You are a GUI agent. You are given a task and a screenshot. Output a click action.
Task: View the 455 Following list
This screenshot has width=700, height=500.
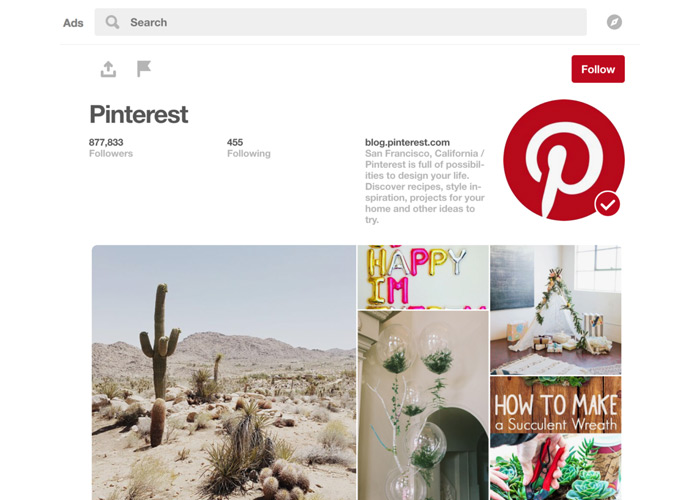point(249,148)
